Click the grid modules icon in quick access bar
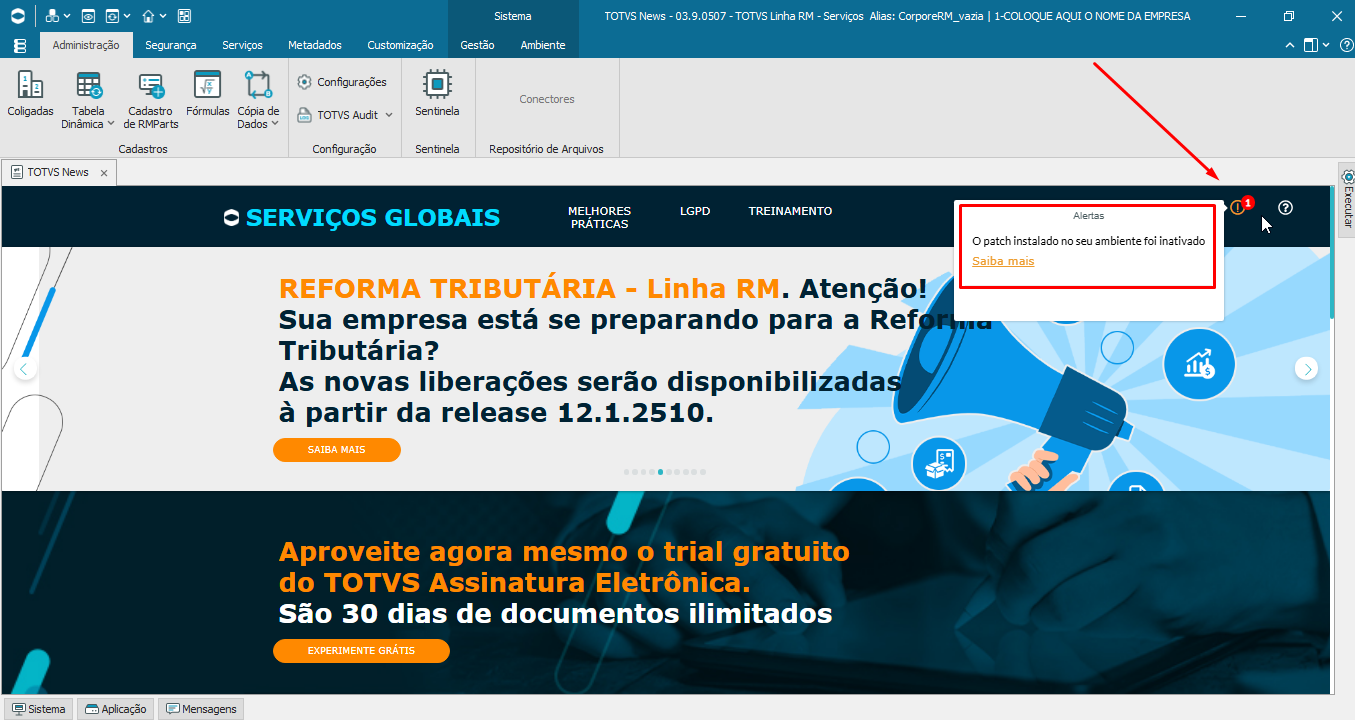This screenshot has height=720, width=1355. tap(184, 16)
